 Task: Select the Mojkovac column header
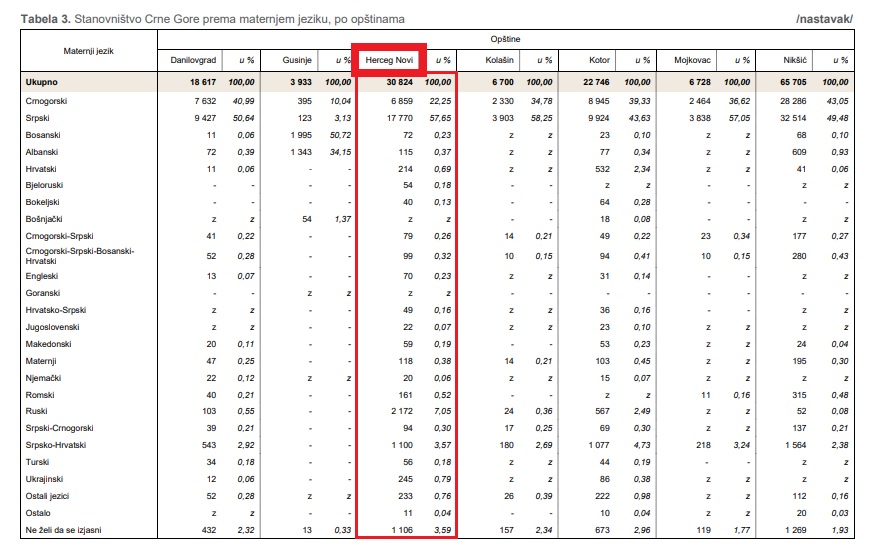692,61
